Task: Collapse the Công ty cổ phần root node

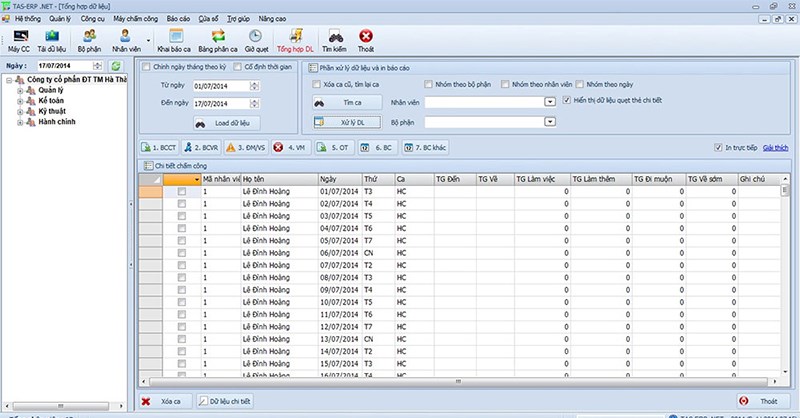Action: 9,80
